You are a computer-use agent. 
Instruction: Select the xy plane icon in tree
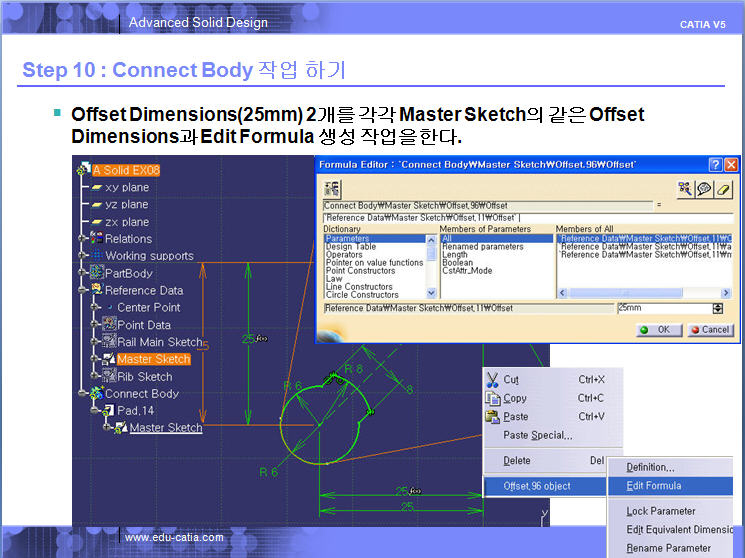(97, 187)
